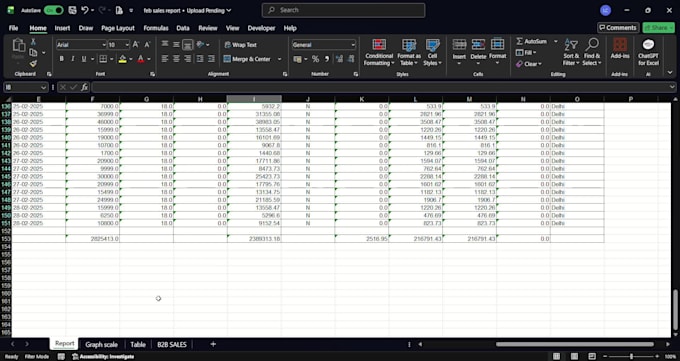The width and height of the screenshot is (680, 361).
Task: Apply the Borders icon
Action: (103, 59)
